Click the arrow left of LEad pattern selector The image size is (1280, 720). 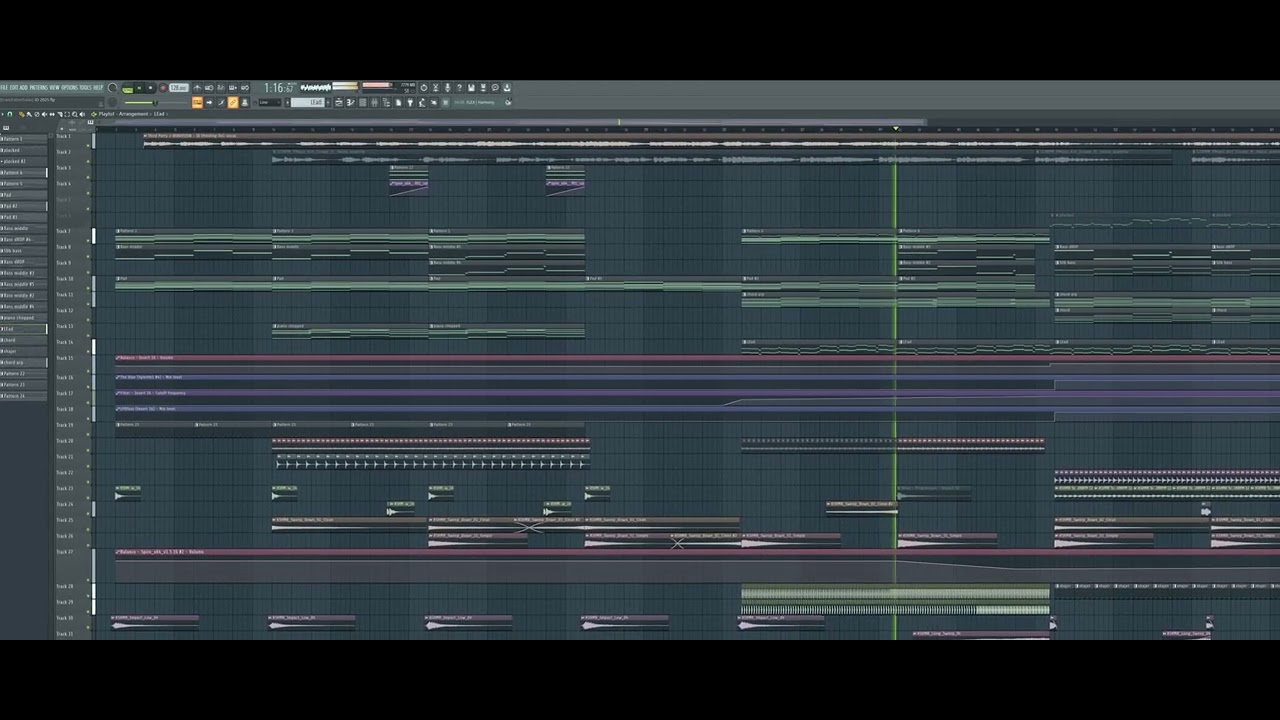point(287,102)
